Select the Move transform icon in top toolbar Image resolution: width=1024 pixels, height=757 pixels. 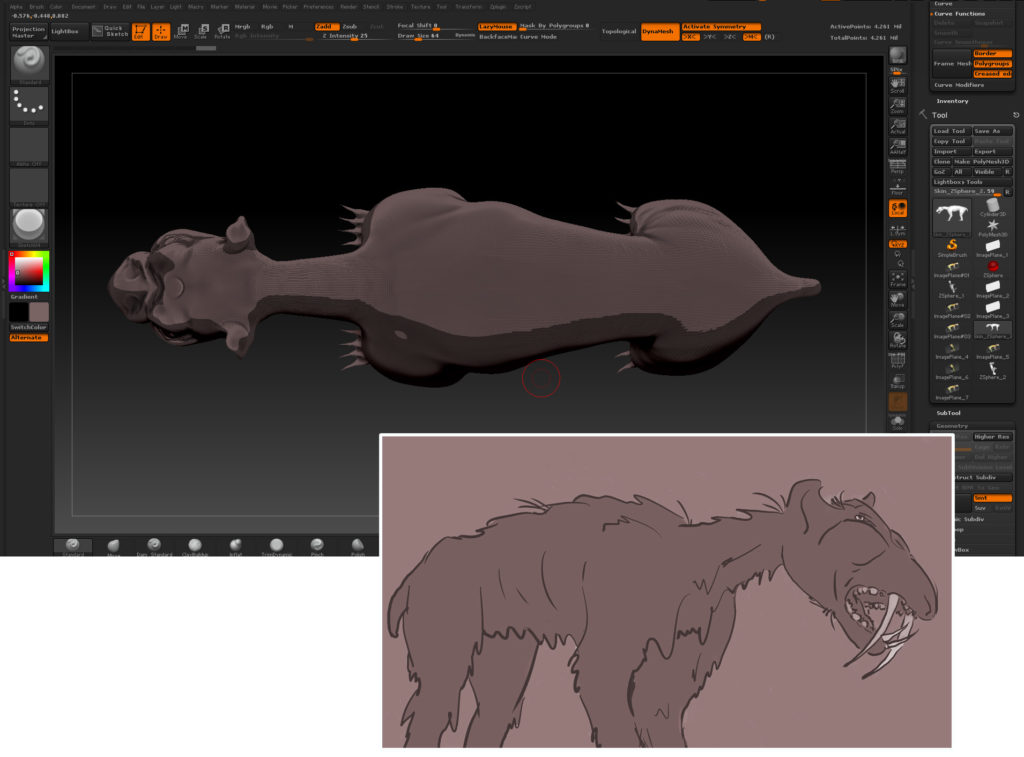click(181, 31)
